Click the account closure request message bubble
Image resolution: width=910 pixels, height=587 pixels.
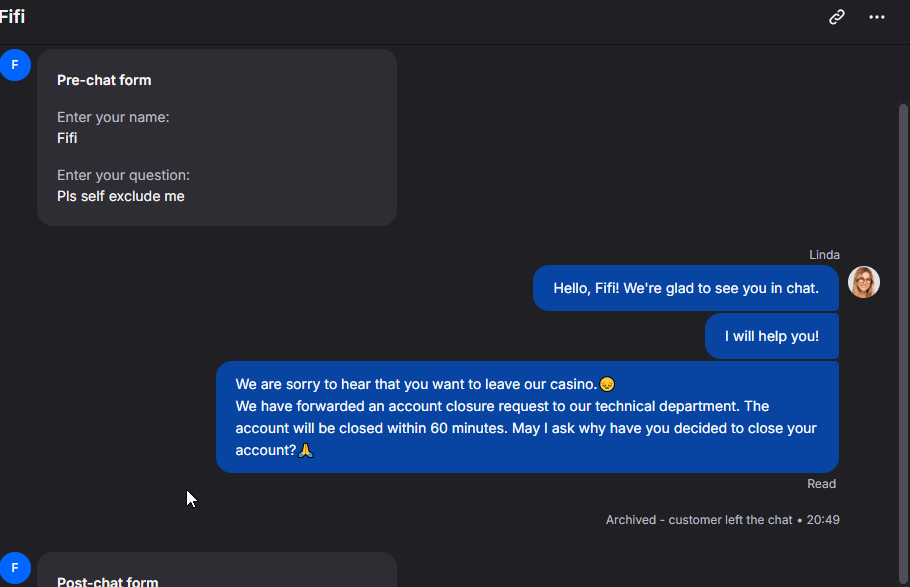[x=527, y=417]
